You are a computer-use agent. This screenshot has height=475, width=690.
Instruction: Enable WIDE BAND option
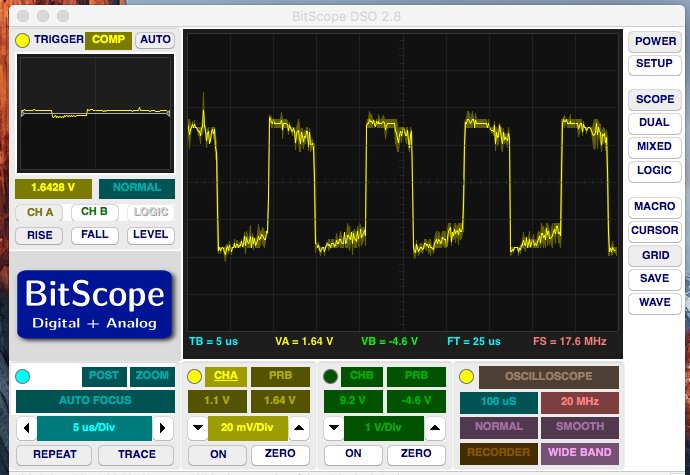[x=580, y=453]
